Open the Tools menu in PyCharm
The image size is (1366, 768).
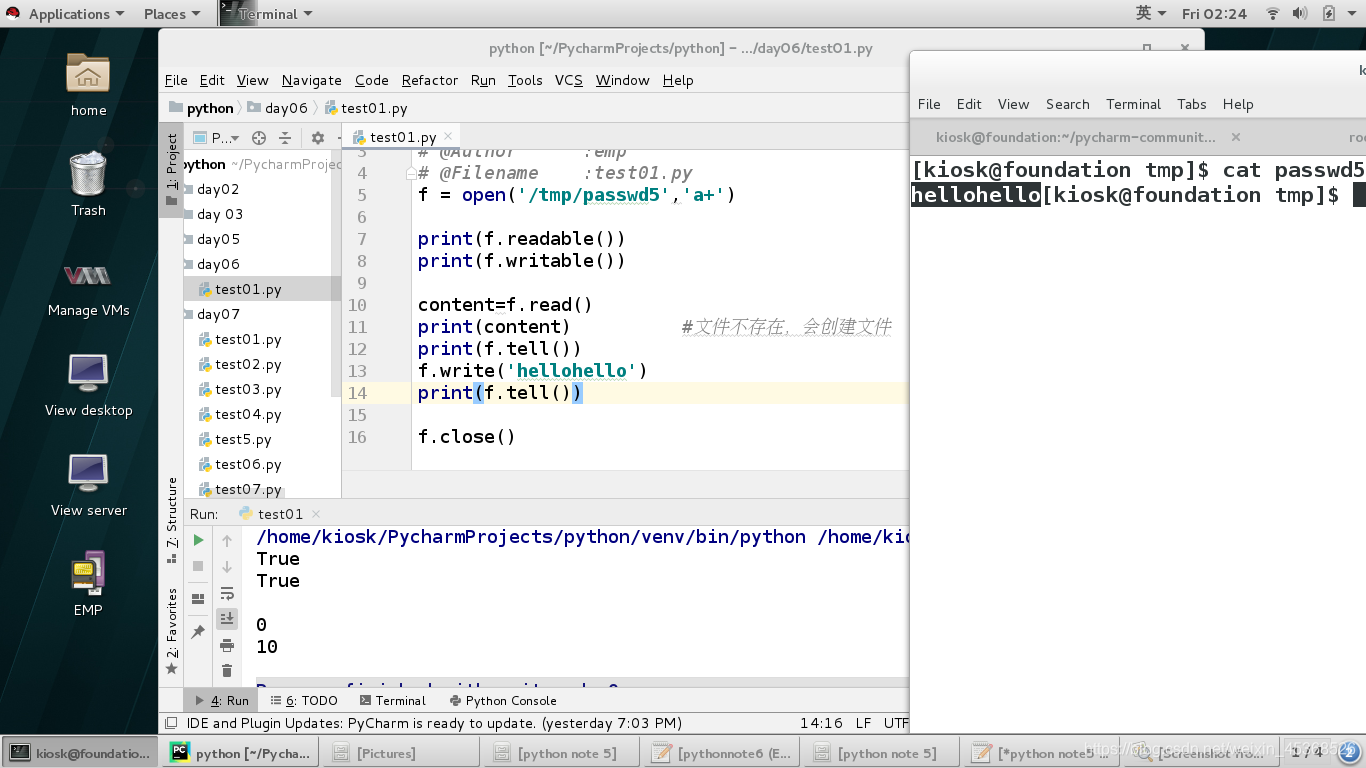coord(525,80)
